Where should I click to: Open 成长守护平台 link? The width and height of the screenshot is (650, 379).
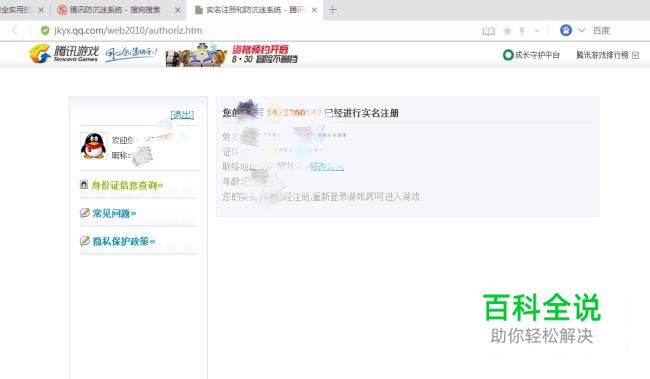537,55
